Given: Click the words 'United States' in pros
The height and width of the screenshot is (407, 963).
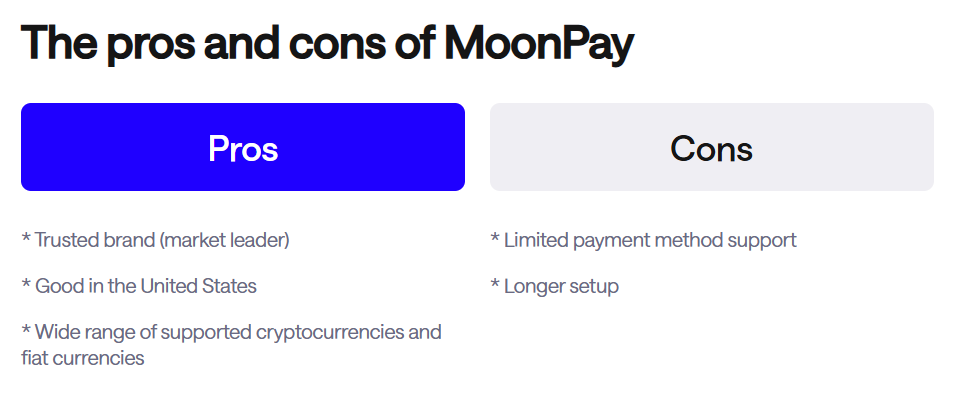Looking at the screenshot, I should pyautogui.click(x=198, y=286).
